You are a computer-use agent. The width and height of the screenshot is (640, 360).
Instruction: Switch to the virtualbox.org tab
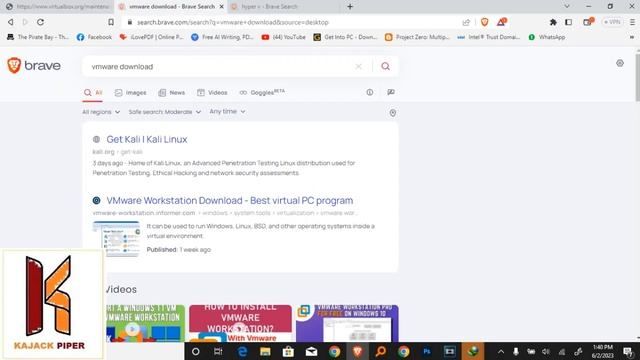(x=58, y=7)
